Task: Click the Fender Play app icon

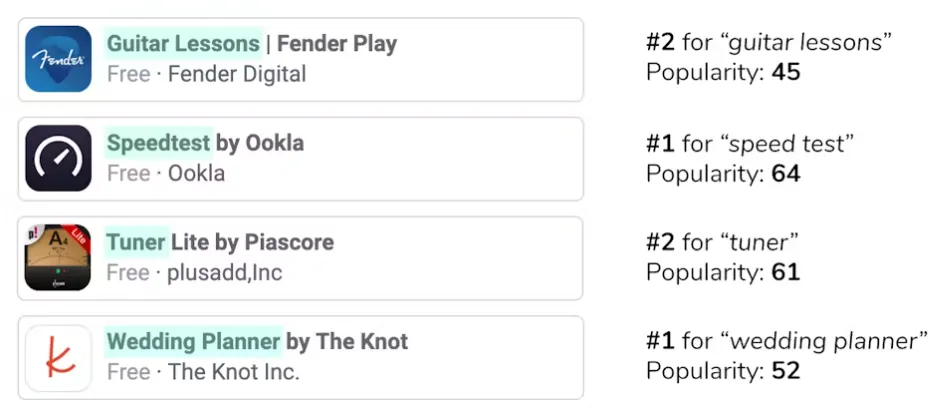Action: coord(59,59)
